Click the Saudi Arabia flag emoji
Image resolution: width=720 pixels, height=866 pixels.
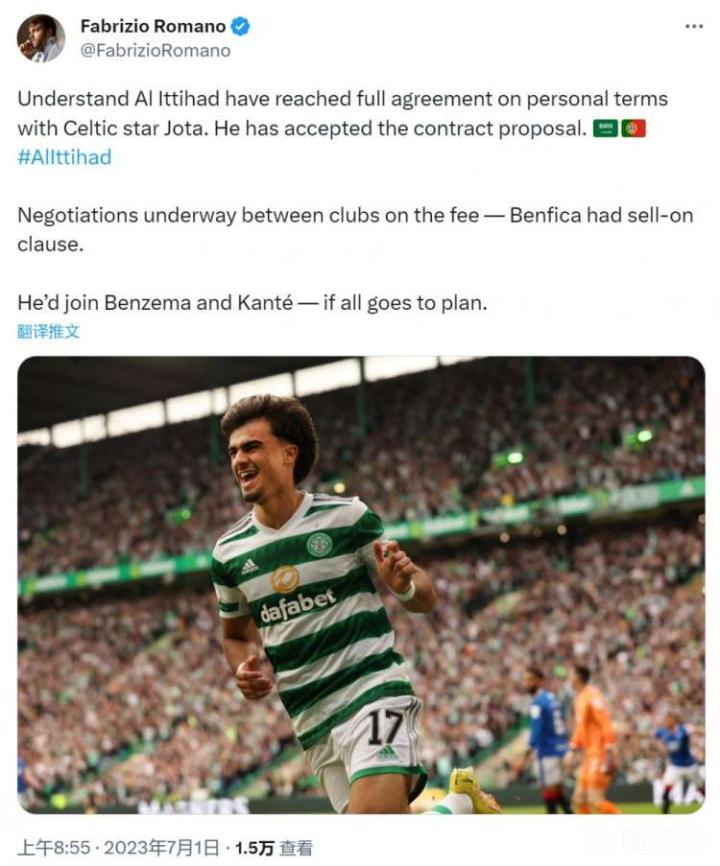pyautogui.click(x=606, y=129)
